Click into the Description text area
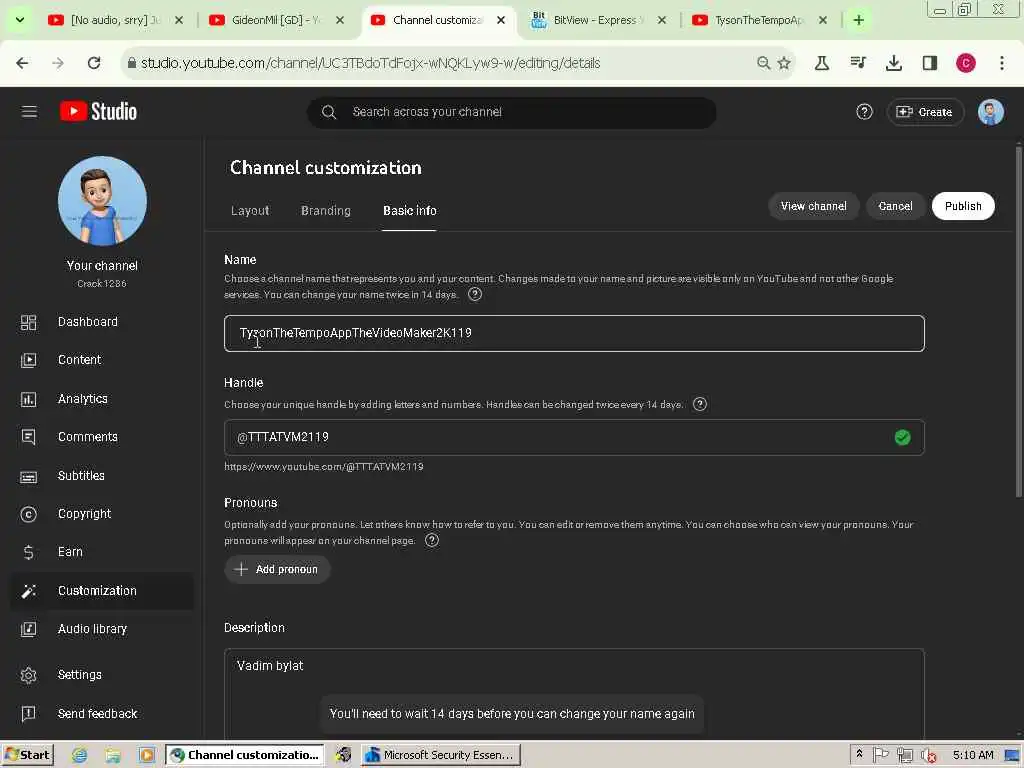 coord(574,694)
